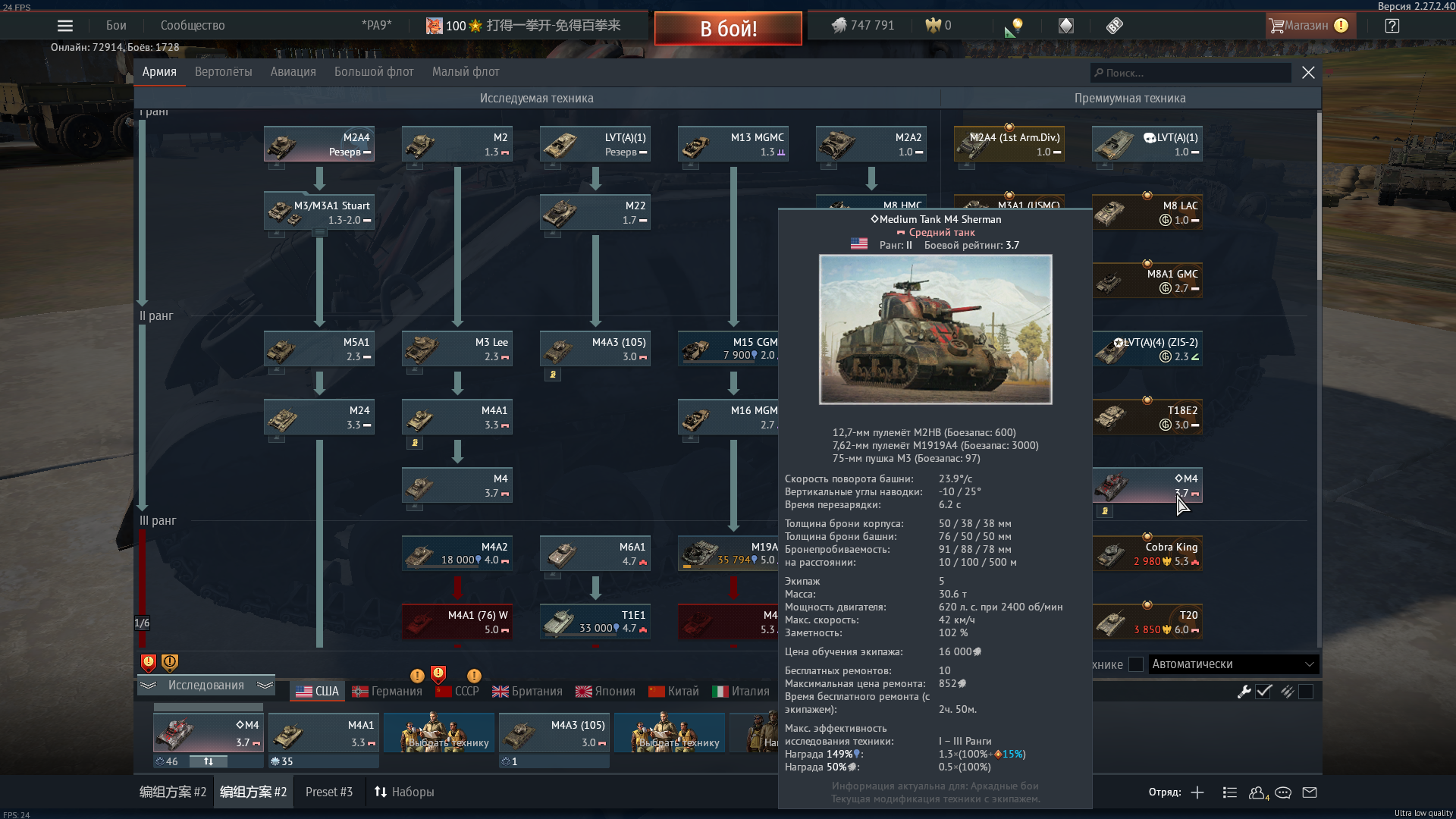The height and width of the screenshot is (819, 1456).
Task: Select the Германия nation tab
Action: pyautogui.click(x=388, y=692)
